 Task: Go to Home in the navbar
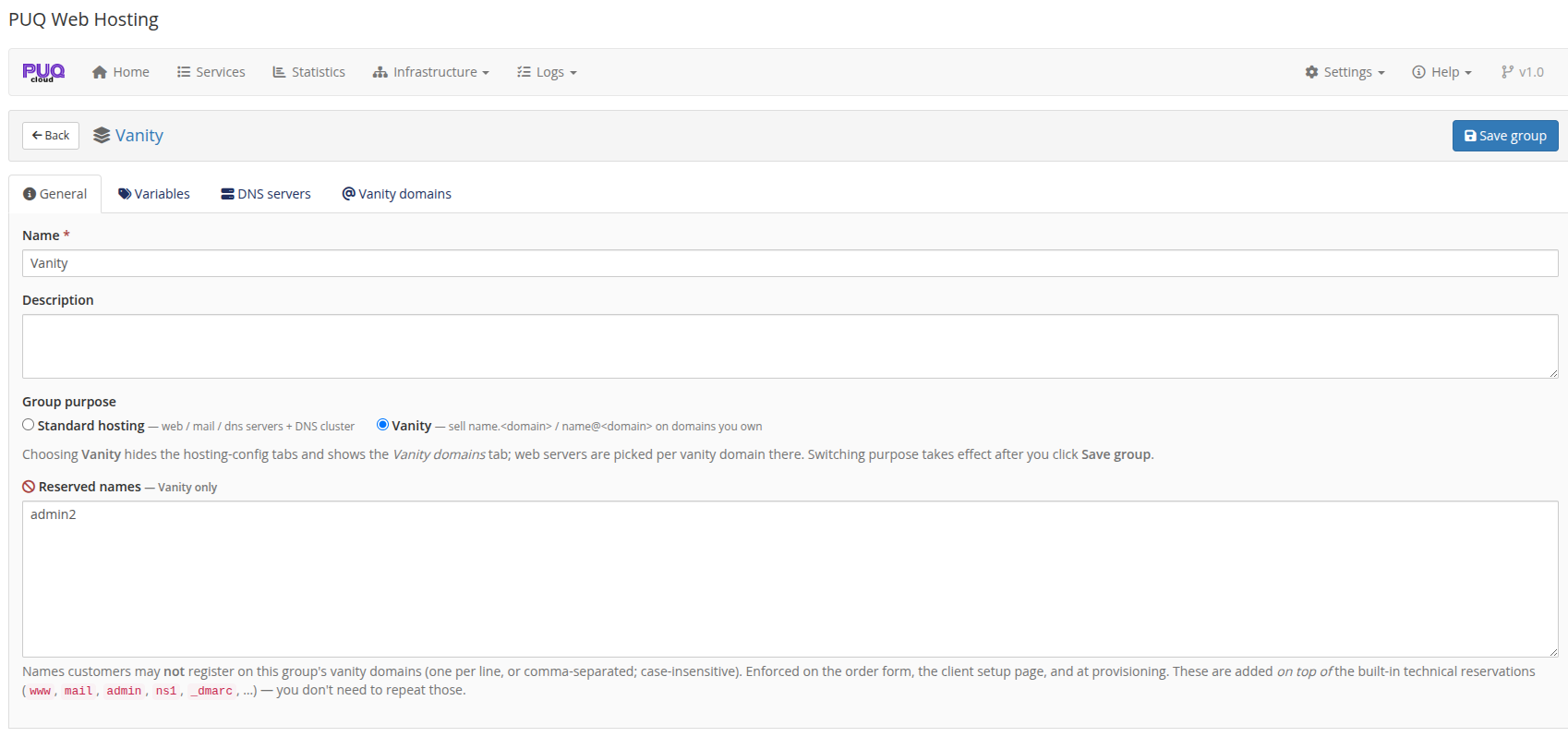(x=121, y=72)
